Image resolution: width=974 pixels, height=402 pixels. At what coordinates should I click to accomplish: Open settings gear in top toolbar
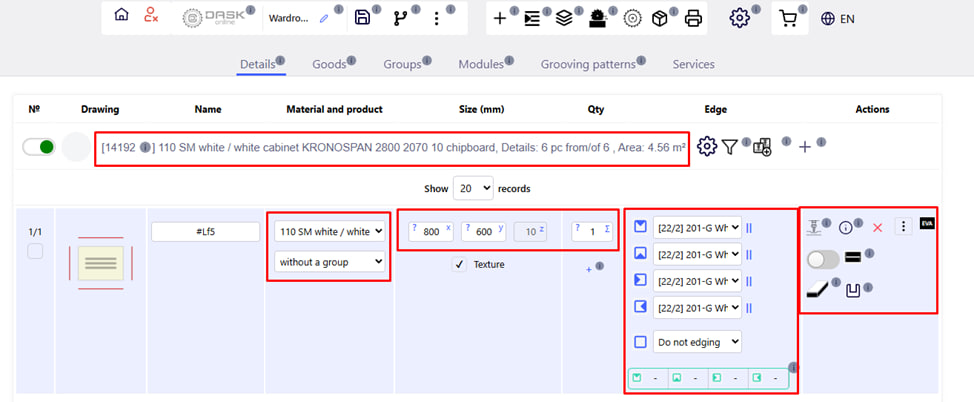pyautogui.click(x=739, y=18)
